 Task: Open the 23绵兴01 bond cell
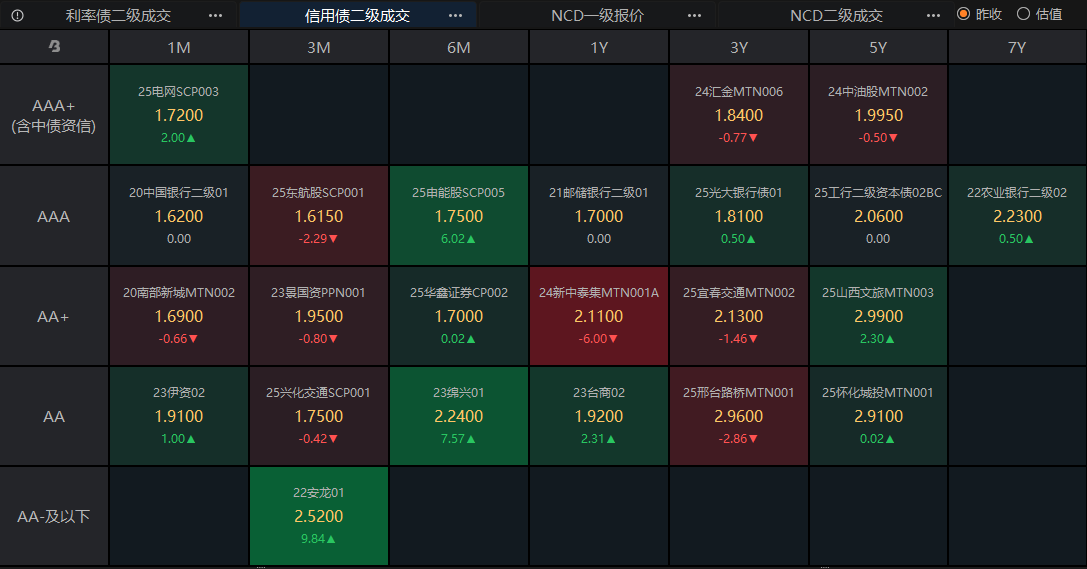(x=459, y=416)
